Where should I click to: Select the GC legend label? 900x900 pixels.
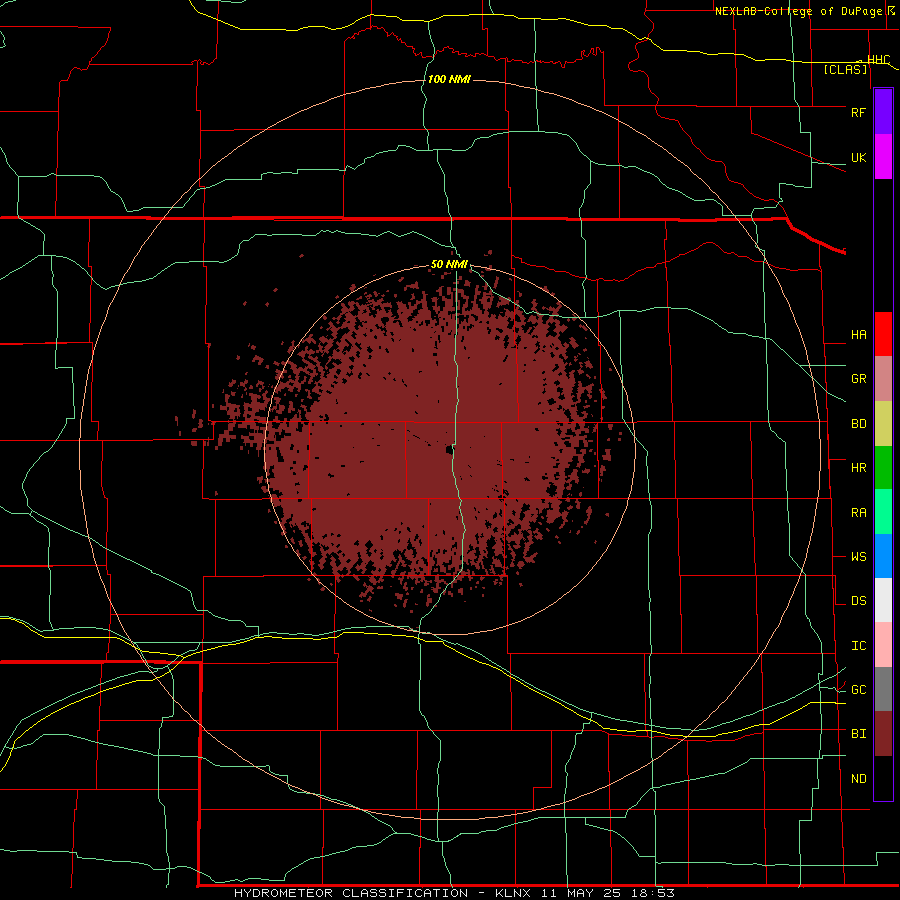pyautogui.click(x=858, y=689)
